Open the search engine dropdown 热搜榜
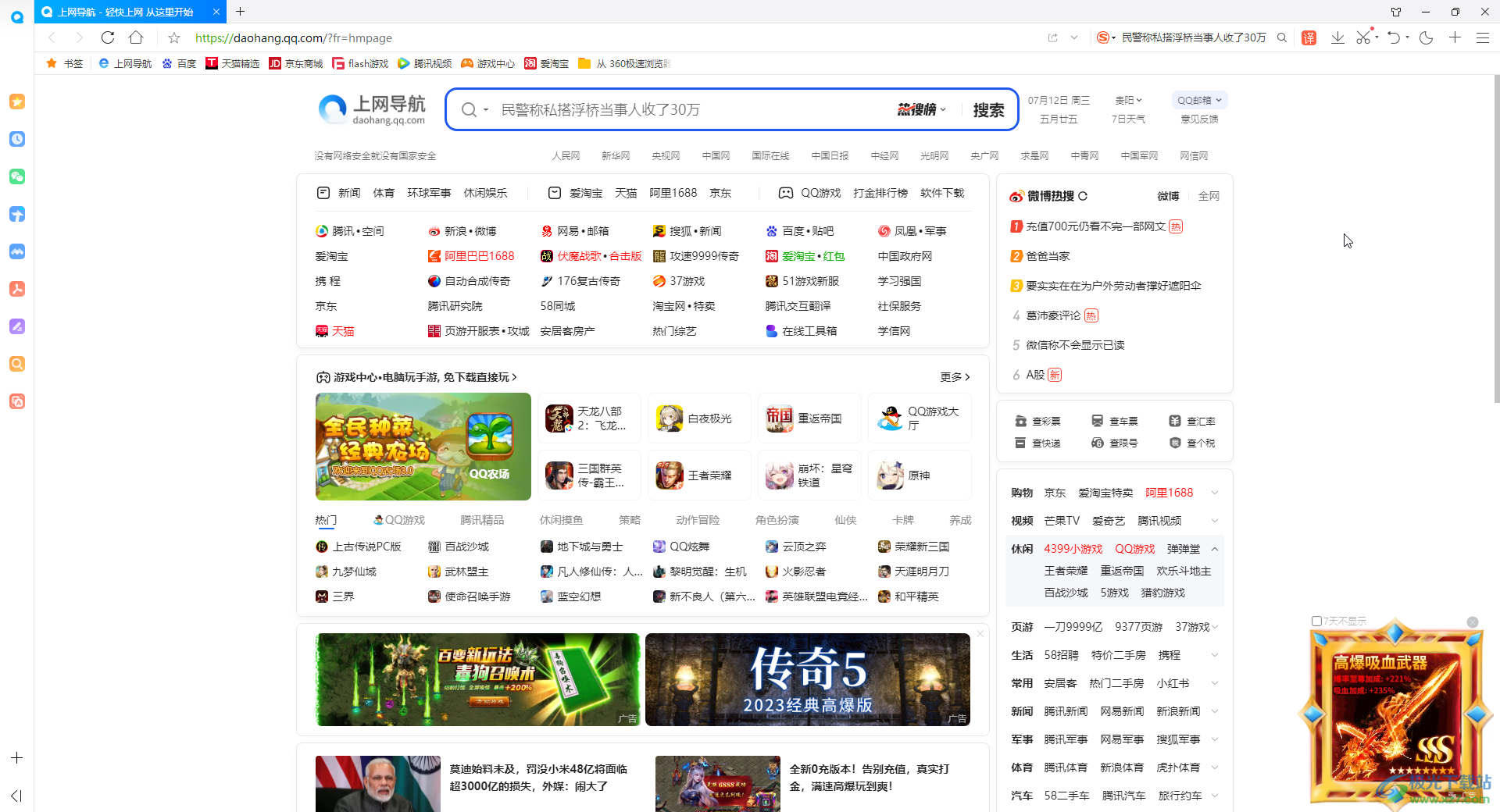The width and height of the screenshot is (1500, 812). (922, 110)
